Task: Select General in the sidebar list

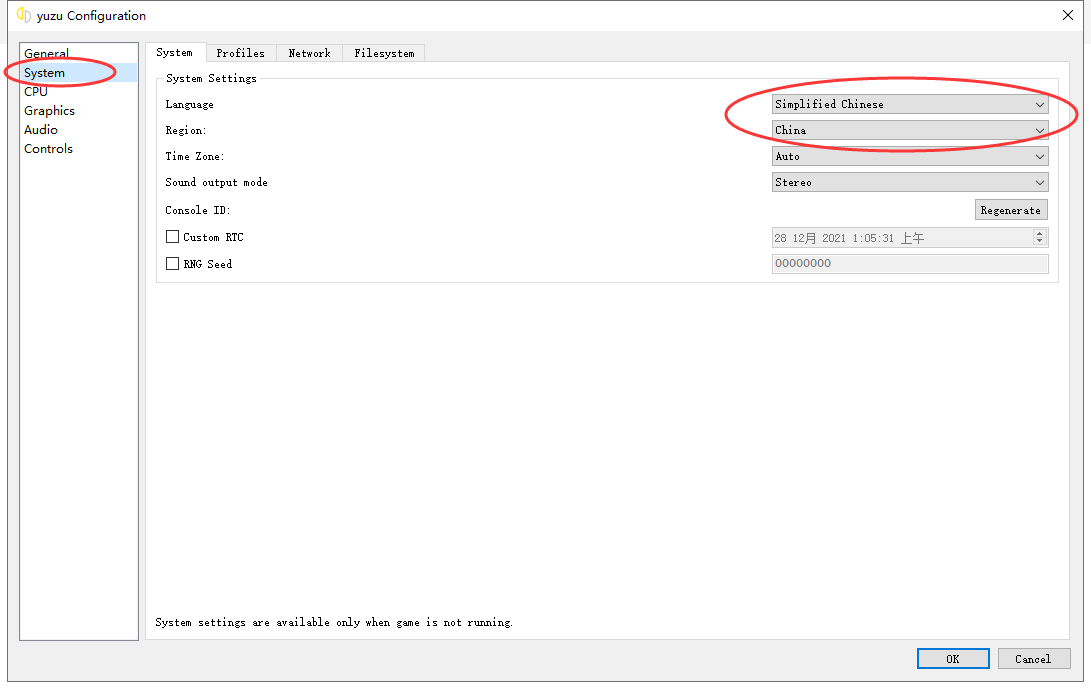Action: click(47, 54)
